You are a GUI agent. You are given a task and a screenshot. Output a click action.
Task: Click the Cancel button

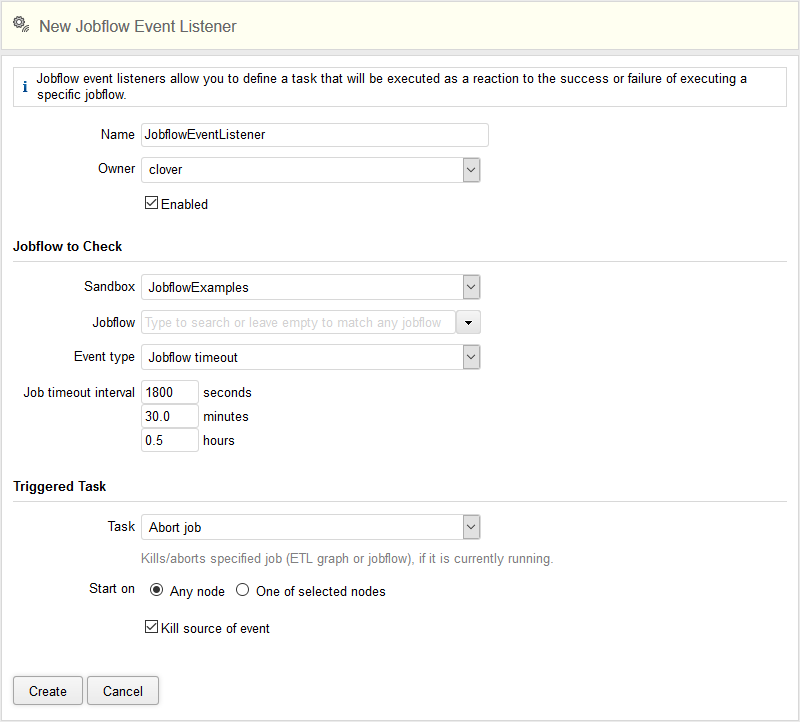pos(123,691)
